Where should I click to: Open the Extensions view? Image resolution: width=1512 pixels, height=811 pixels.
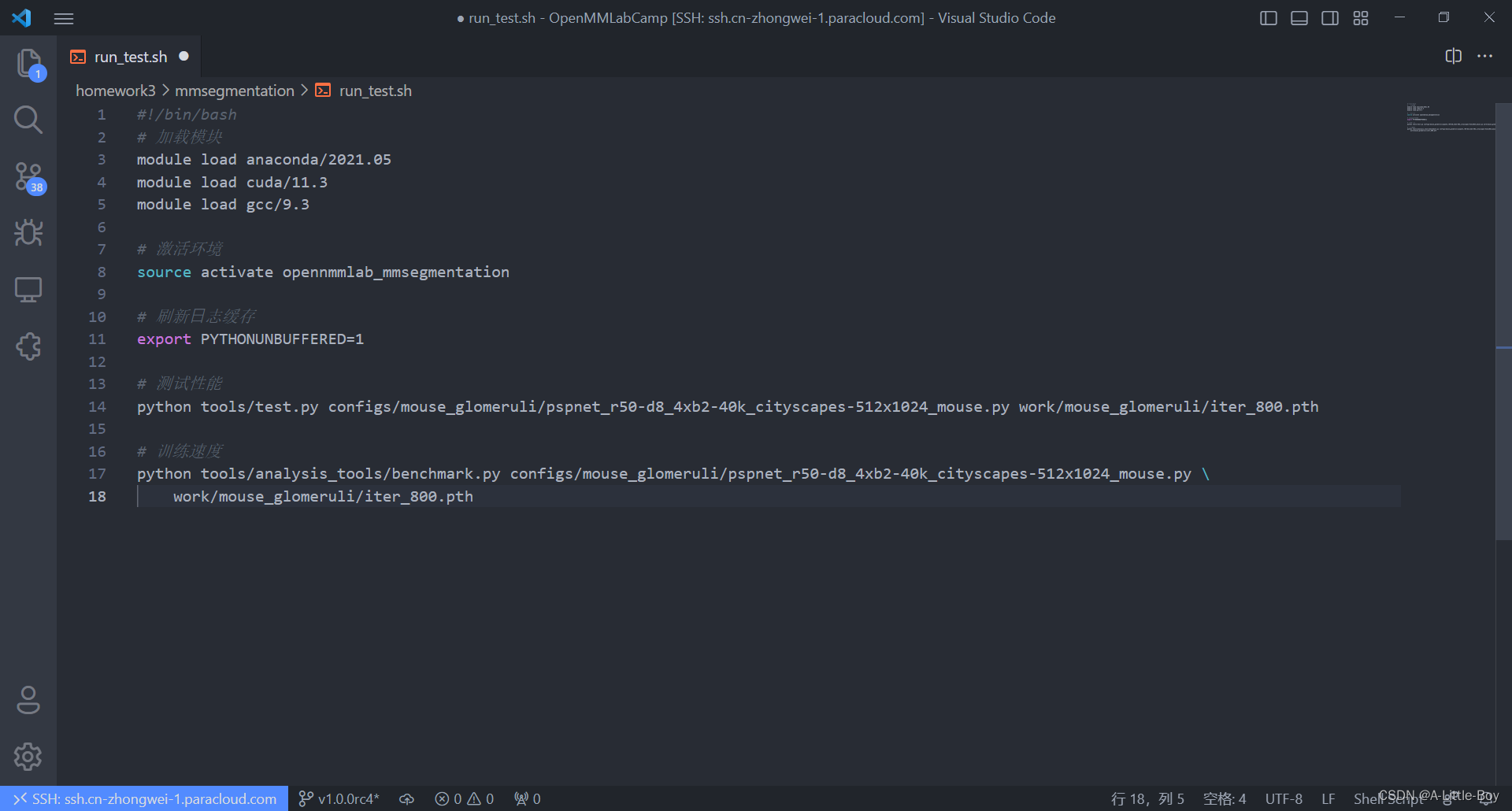click(x=28, y=346)
